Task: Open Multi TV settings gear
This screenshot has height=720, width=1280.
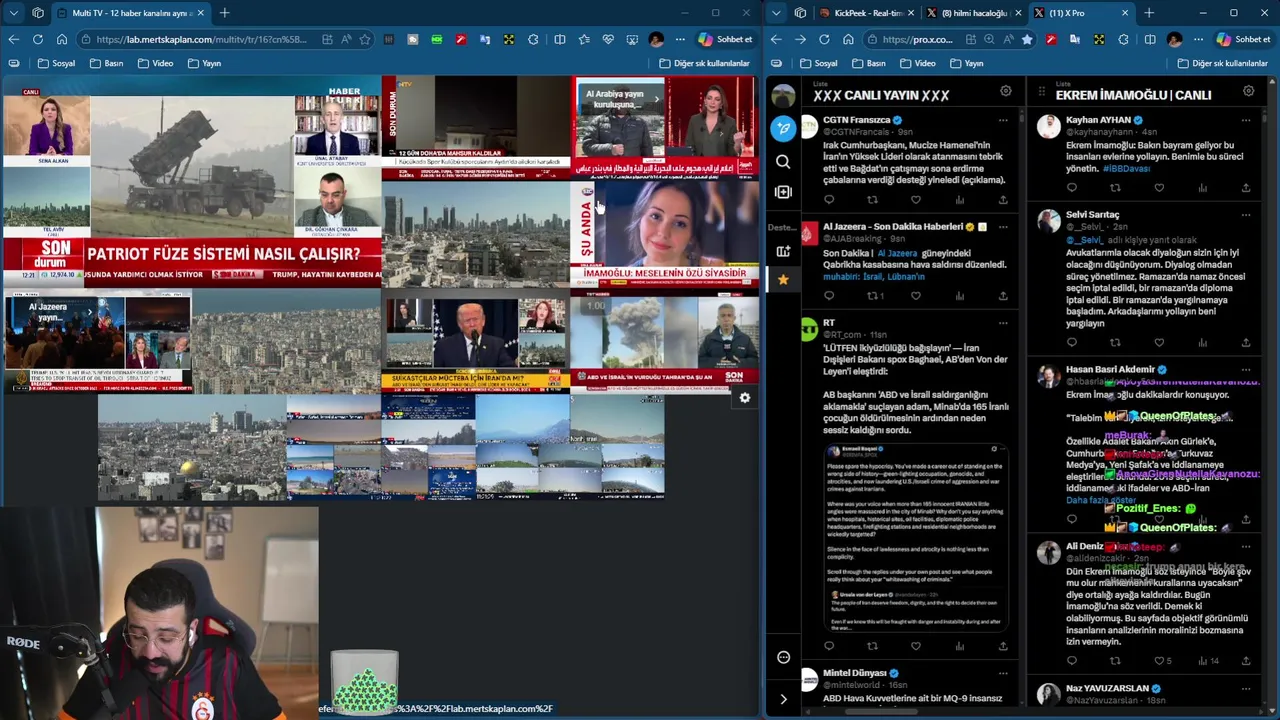Action: tap(744, 398)
